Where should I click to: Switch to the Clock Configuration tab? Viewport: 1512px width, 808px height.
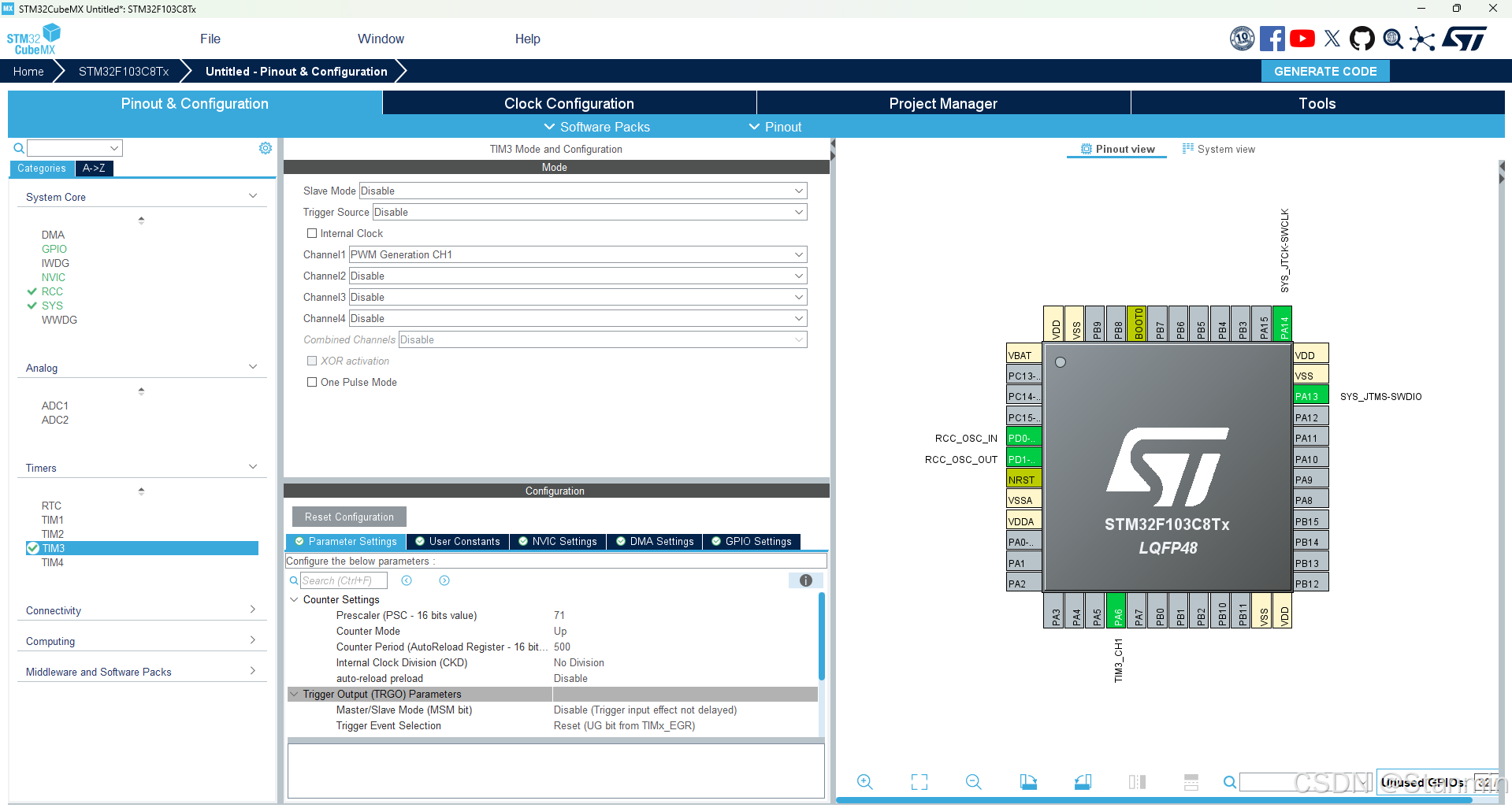pyautogui.click(x=569, y=103)
